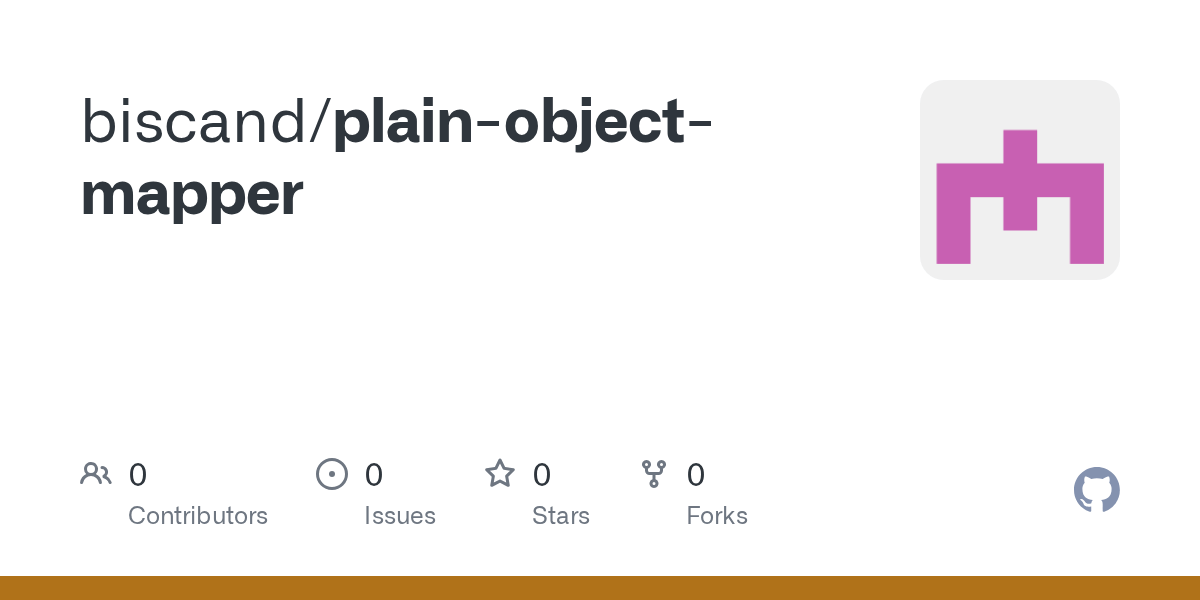This screenshot has width=1200, height=600.
Task: Click the slash between owner and repo name
Action: tap(322, 122)
